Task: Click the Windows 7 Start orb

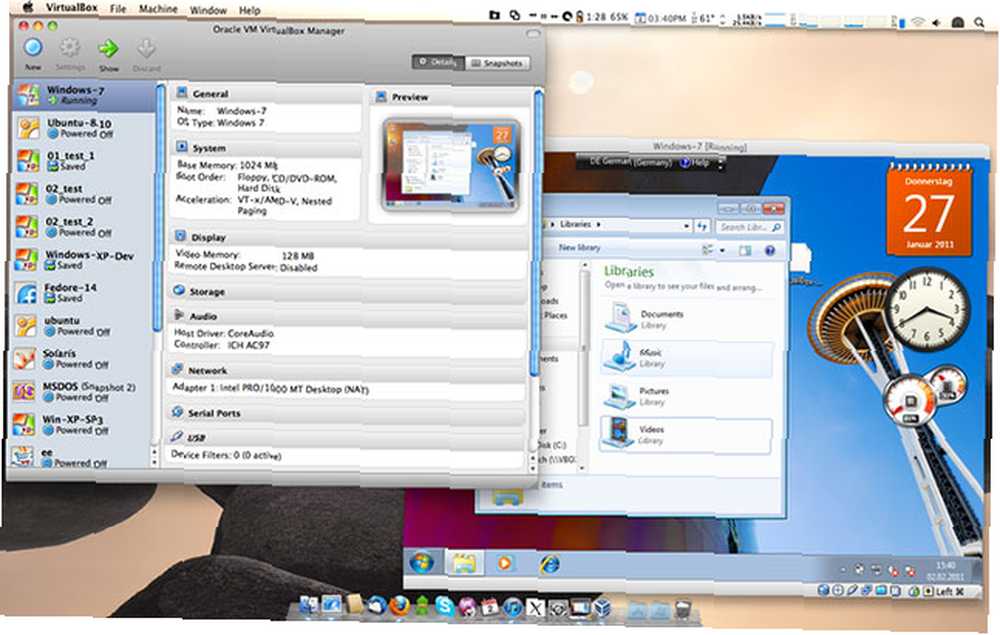Action: click(x=422, y=562)
